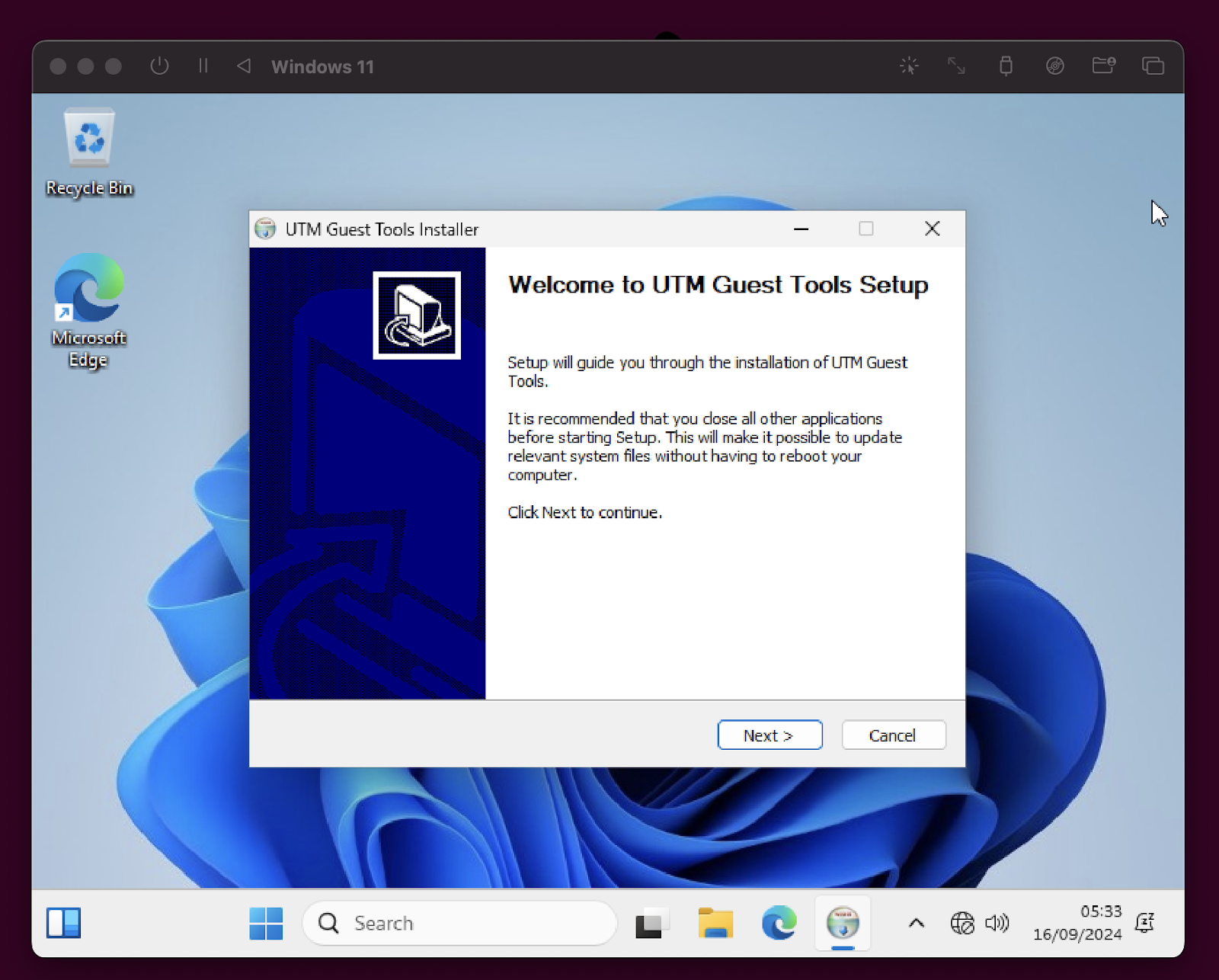Click the macOS red close window button
Screen dimensions: 1219x980
(58, 66)
